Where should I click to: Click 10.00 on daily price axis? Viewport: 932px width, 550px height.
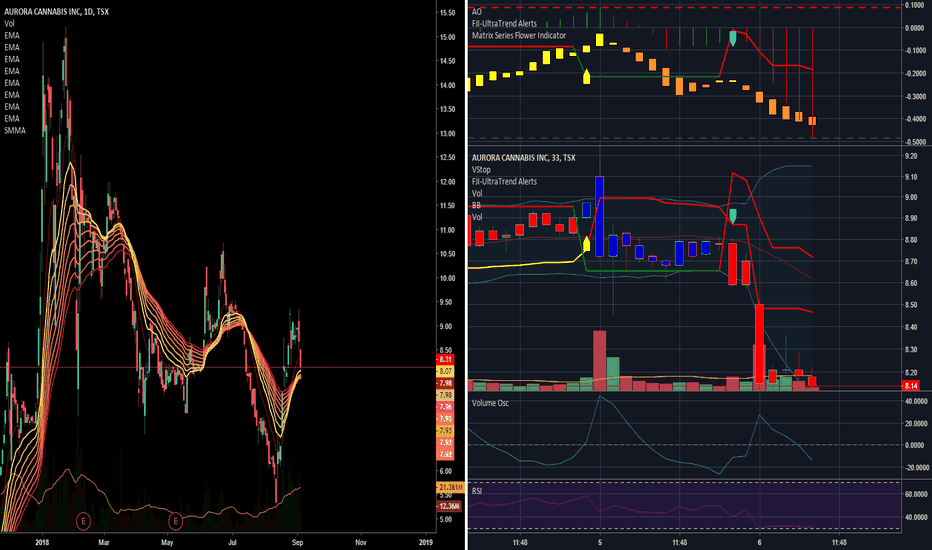tap(448, 278)
